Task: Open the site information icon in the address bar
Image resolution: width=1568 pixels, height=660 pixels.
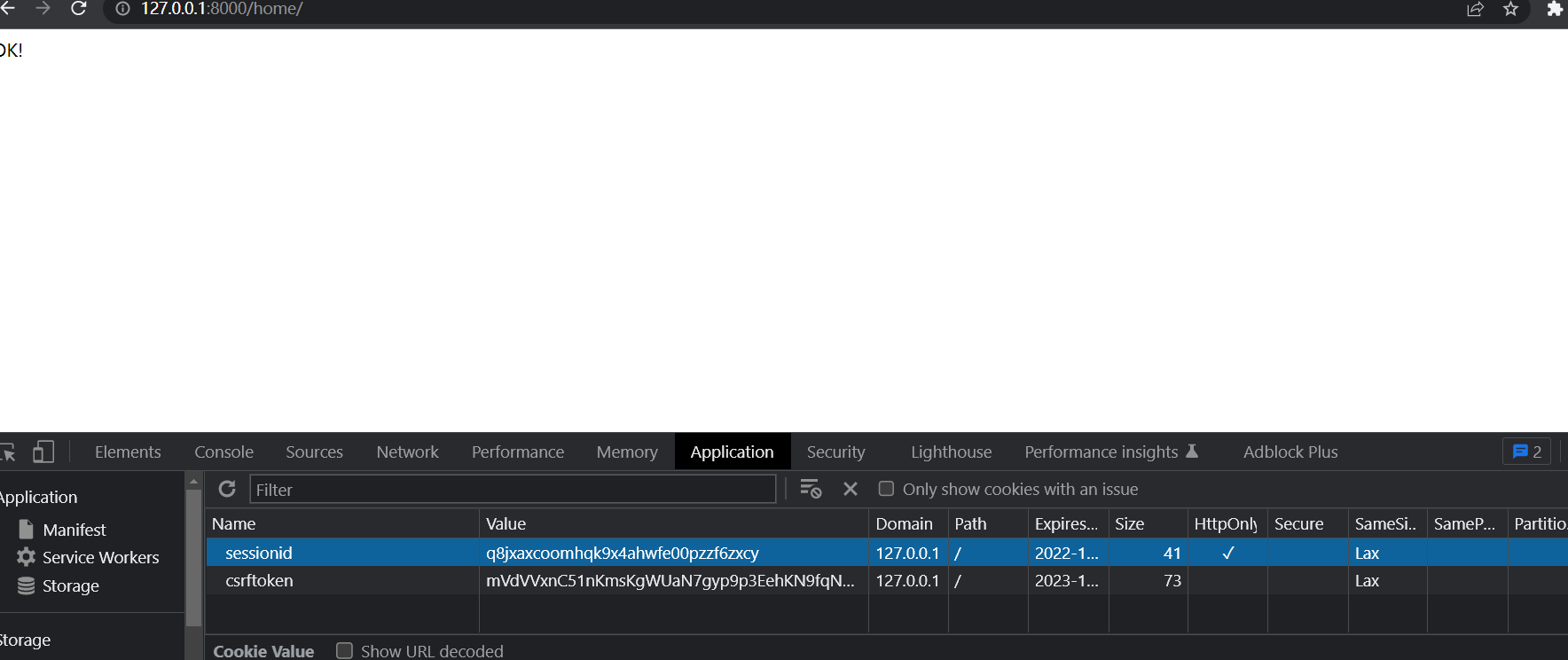Action: pos(122,9)
